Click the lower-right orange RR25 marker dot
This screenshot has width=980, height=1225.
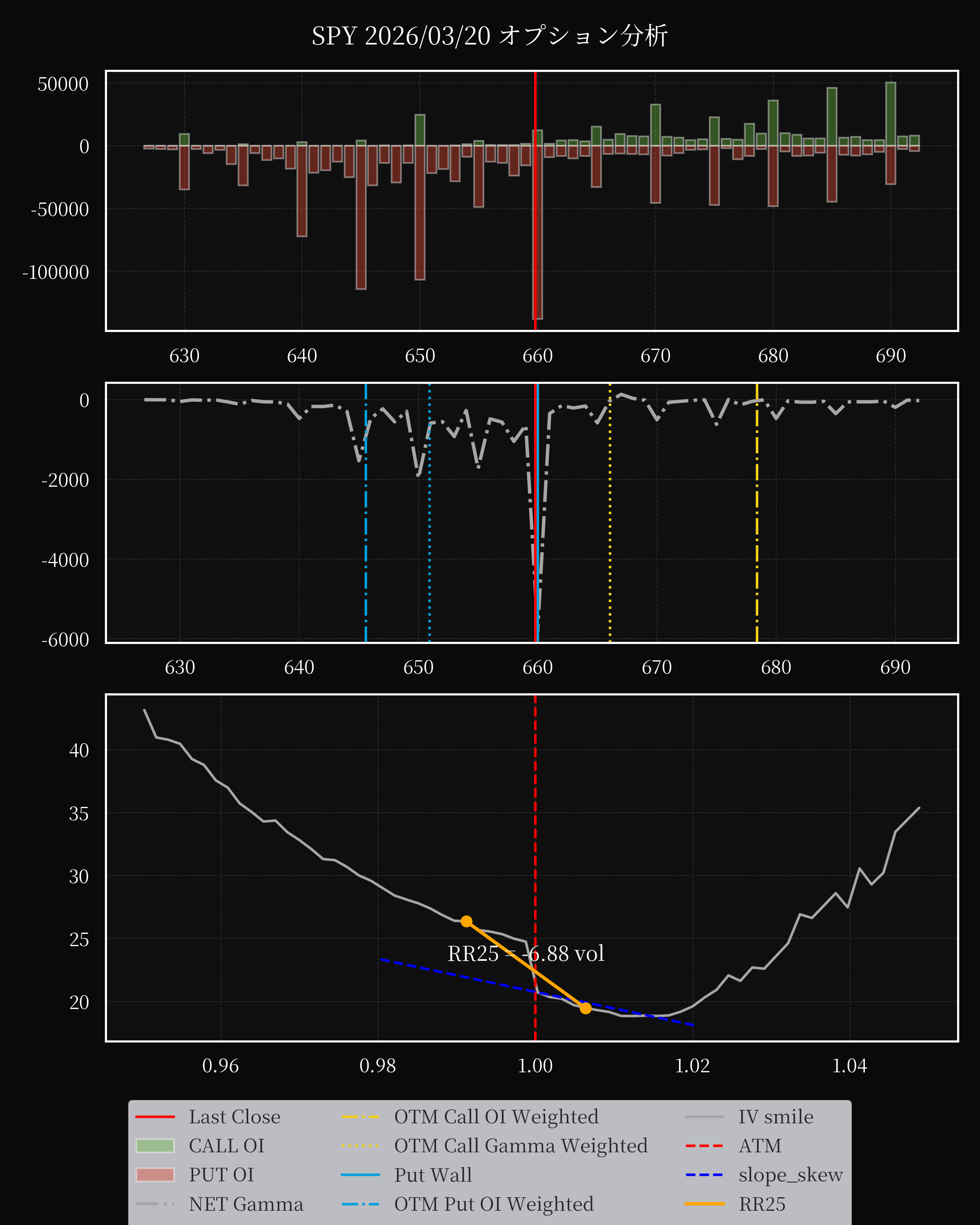pos(586,1008)
